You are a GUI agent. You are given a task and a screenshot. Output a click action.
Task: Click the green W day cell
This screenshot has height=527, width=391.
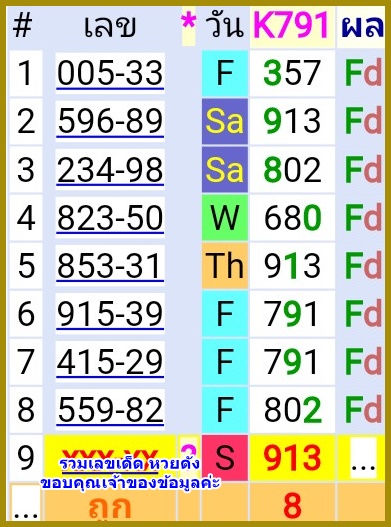pos(225,217)
